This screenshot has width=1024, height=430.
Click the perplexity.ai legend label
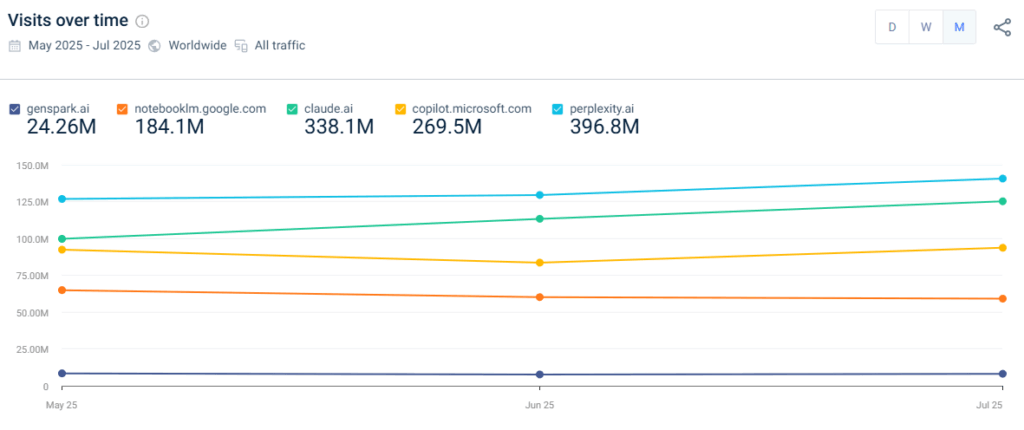point(602,108)
